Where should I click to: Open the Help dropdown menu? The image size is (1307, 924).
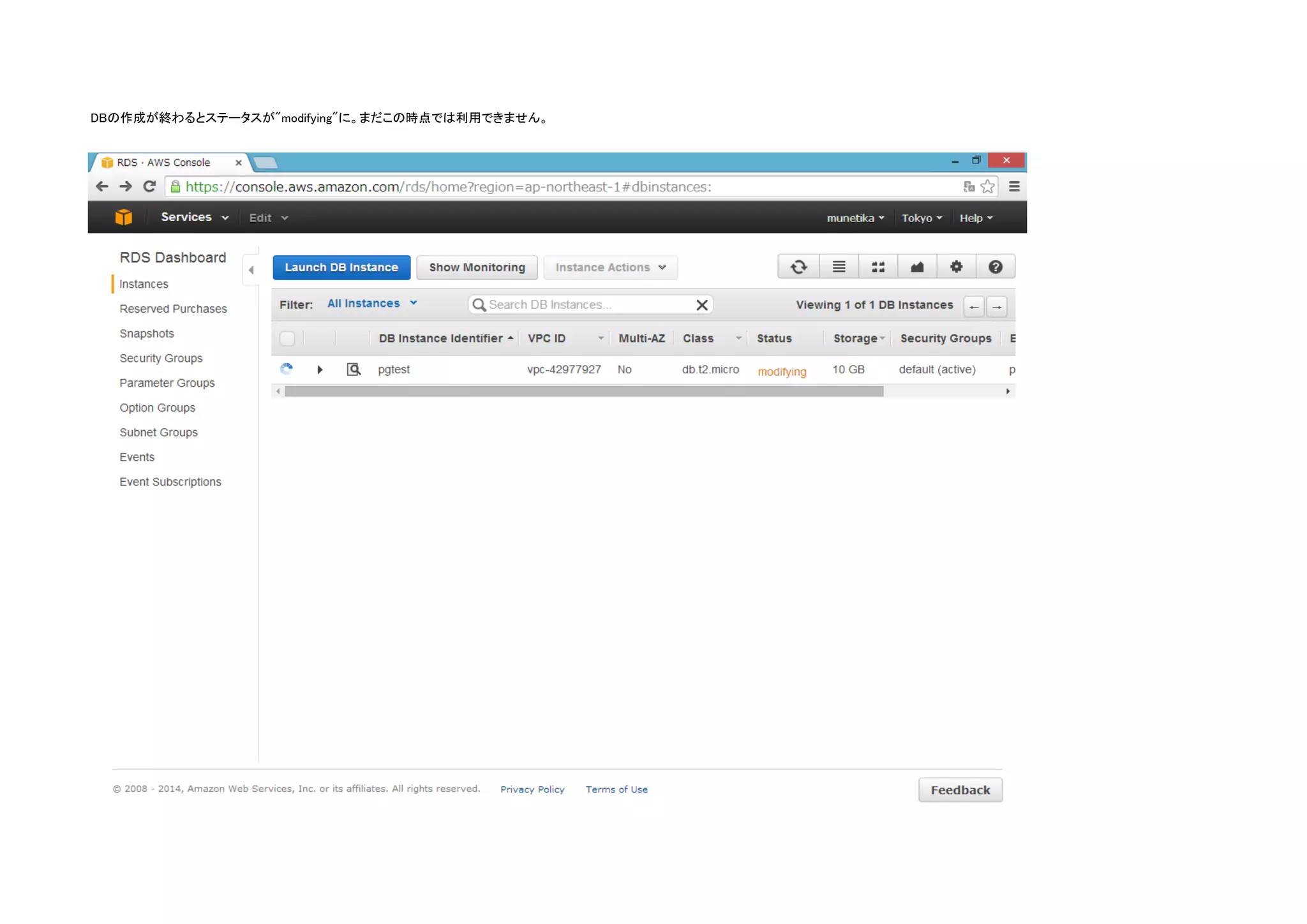pyautogui.click(x=976, y=218)
